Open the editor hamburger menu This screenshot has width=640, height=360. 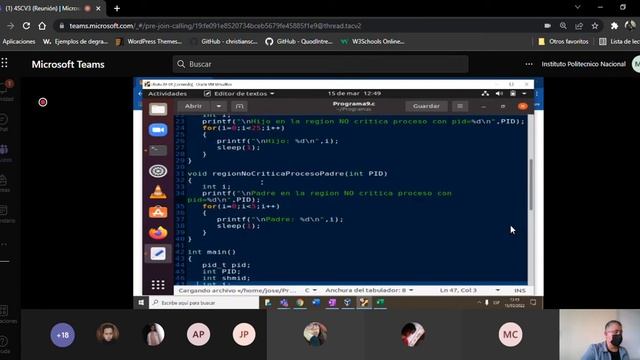(460, 106)
